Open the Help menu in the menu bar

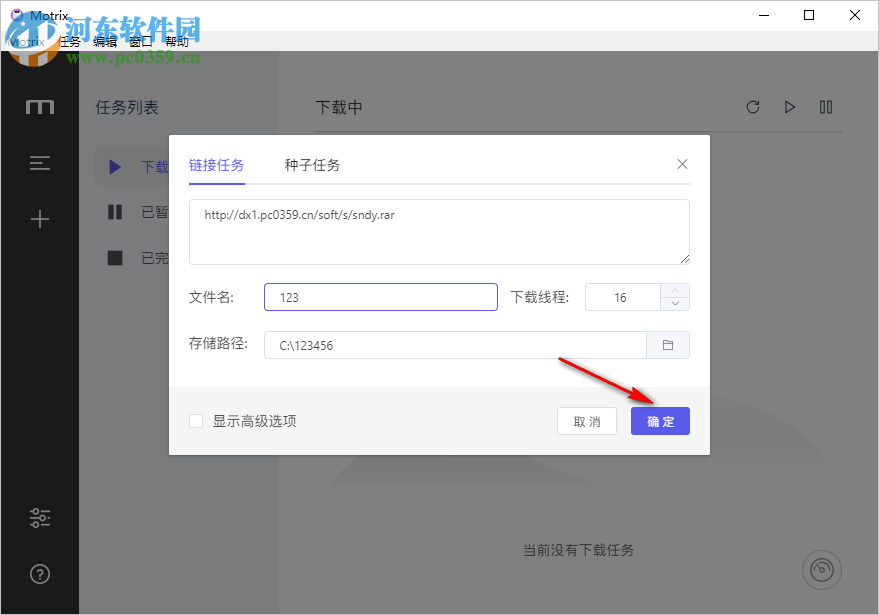(x=176, y=41)
